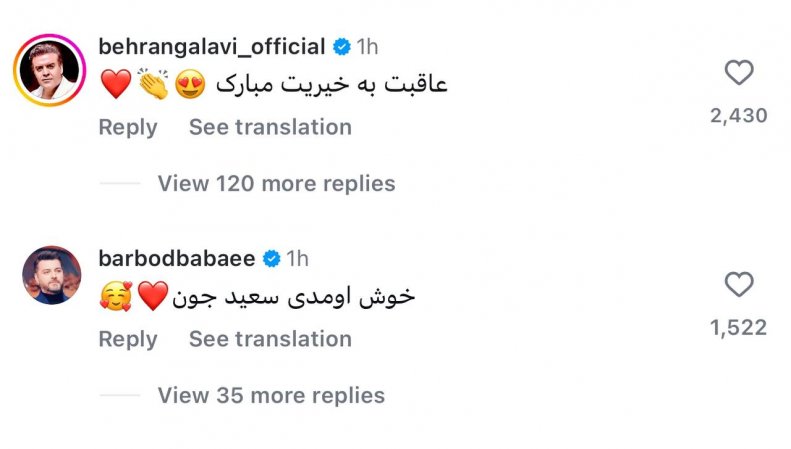Like barbodbabaee's comment with the heart
The height and width of the screenshot is (449, 791).
point(738,285)
